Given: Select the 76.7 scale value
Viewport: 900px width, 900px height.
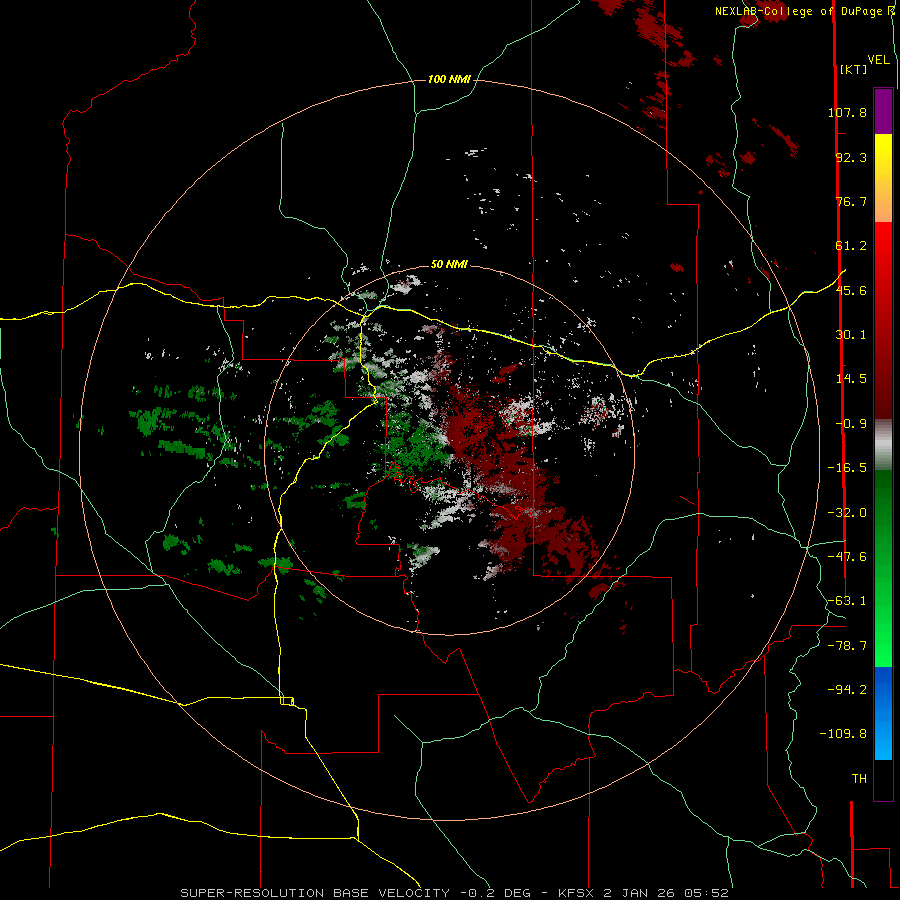Looking at the screenshot, I should tap(851, 201).
